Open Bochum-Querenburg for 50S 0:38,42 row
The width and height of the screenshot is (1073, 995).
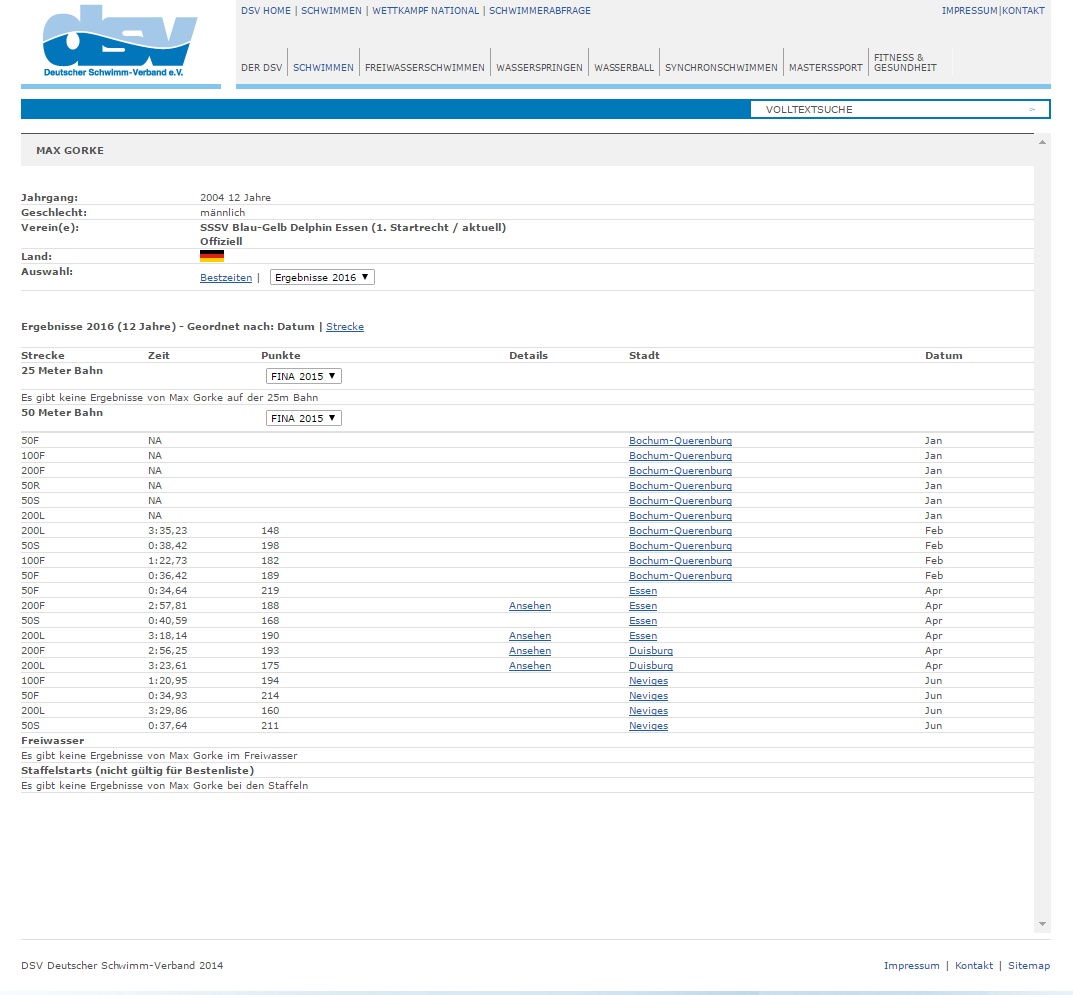pyautogui.click(x=680, y=546)
